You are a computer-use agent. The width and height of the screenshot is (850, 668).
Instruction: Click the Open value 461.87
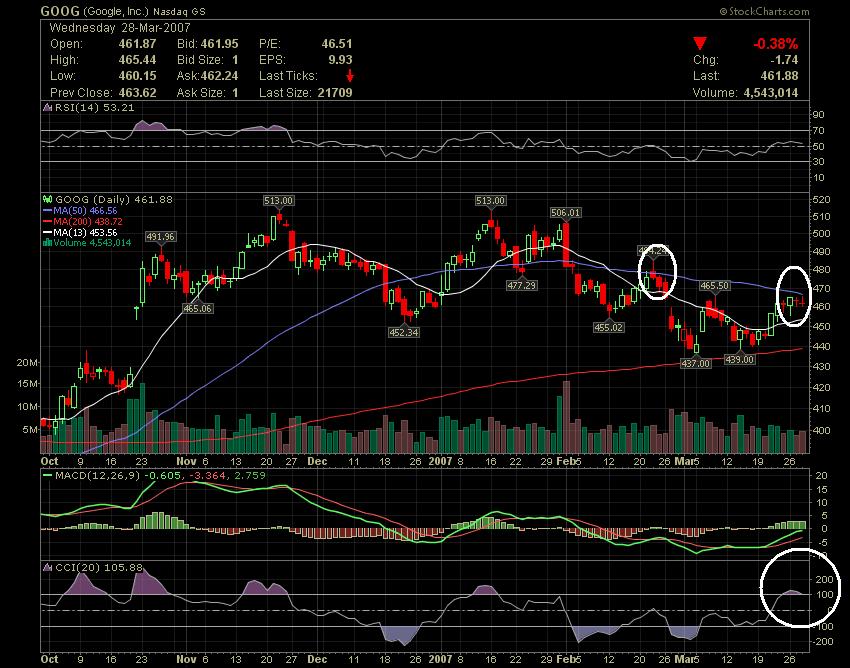click(x=137, y=44)
